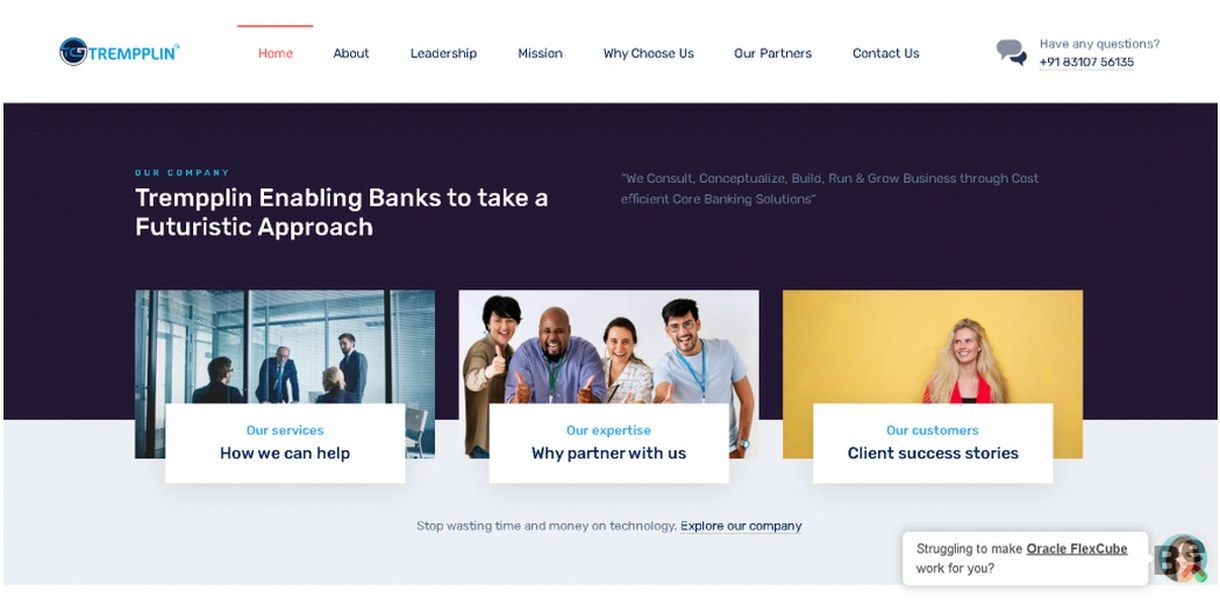Select Why Choose Us in navigation

tap(648, 54)
